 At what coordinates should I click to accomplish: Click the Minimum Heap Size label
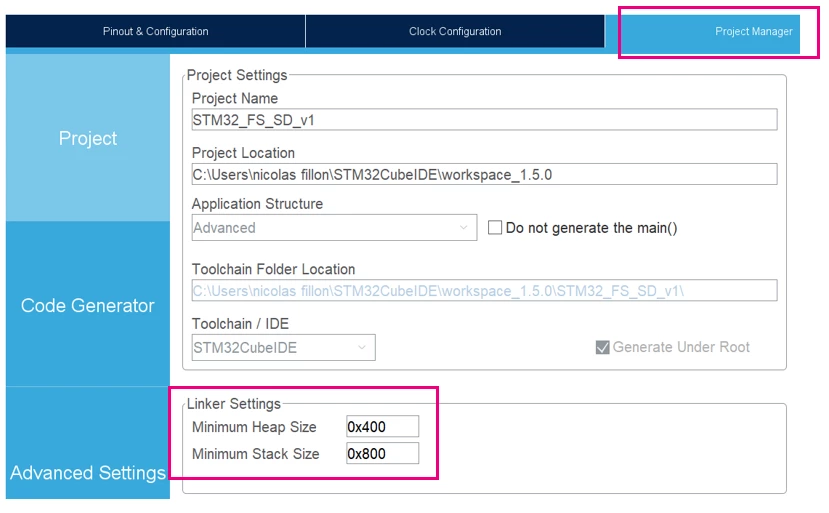click(254, 427)
